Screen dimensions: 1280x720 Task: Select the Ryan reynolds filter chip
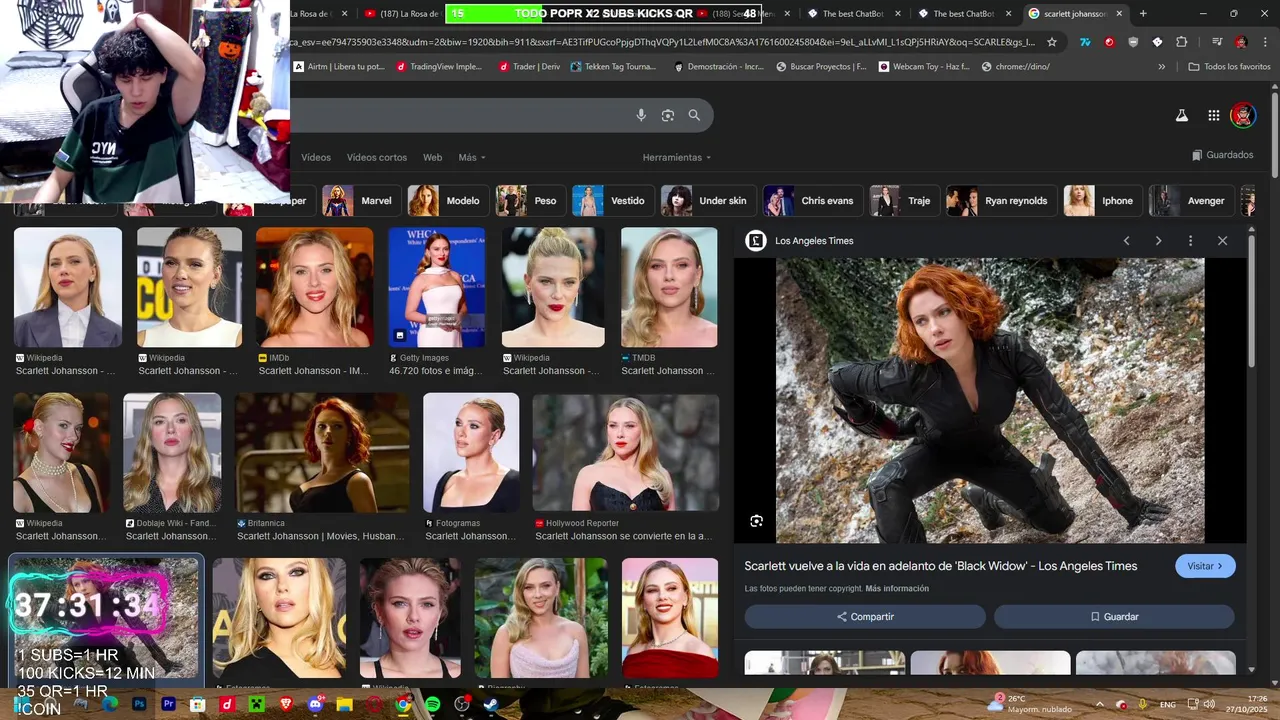click(1002, 201)
